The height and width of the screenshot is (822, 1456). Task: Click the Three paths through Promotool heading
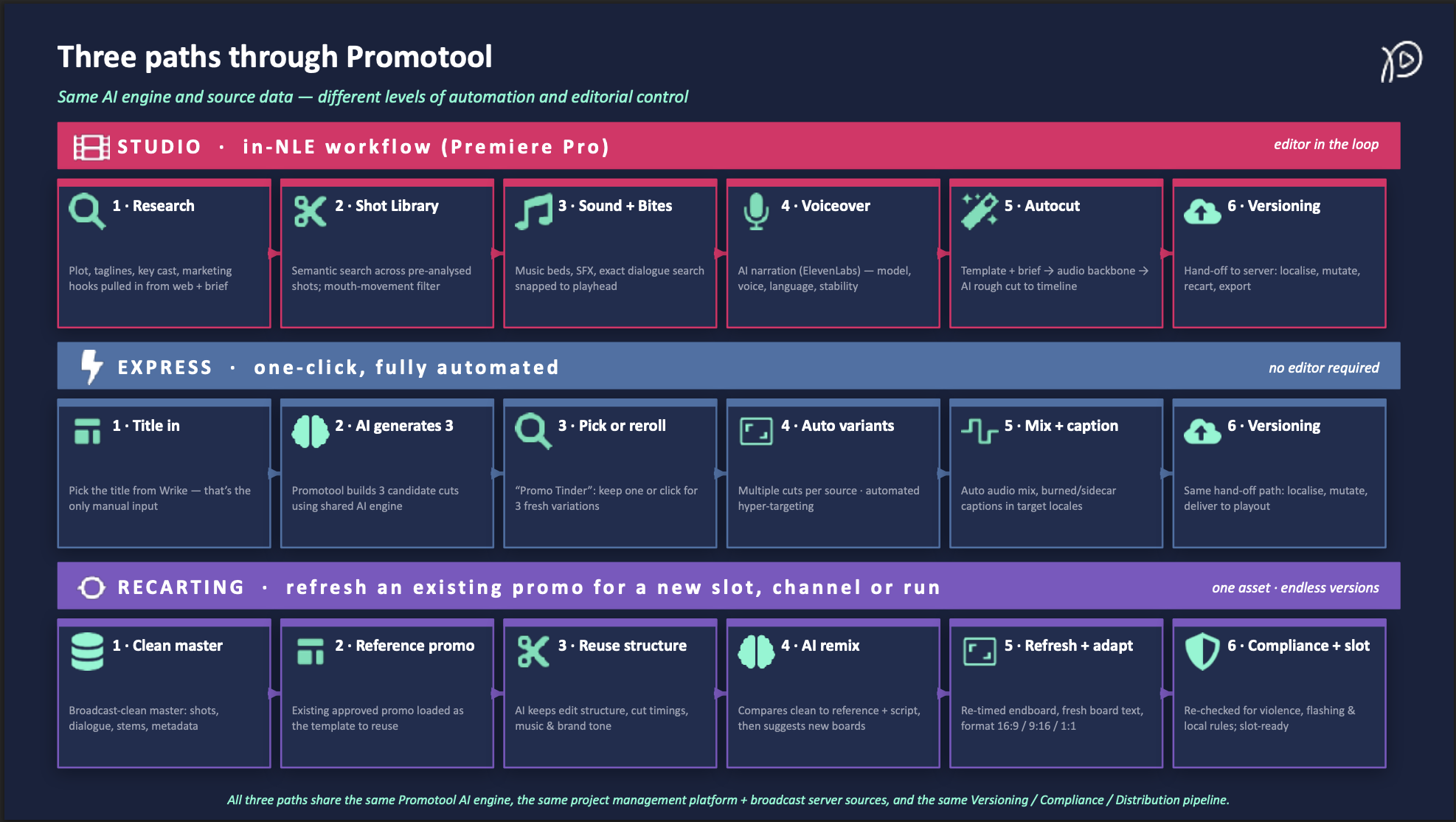(x=275, y=57)
